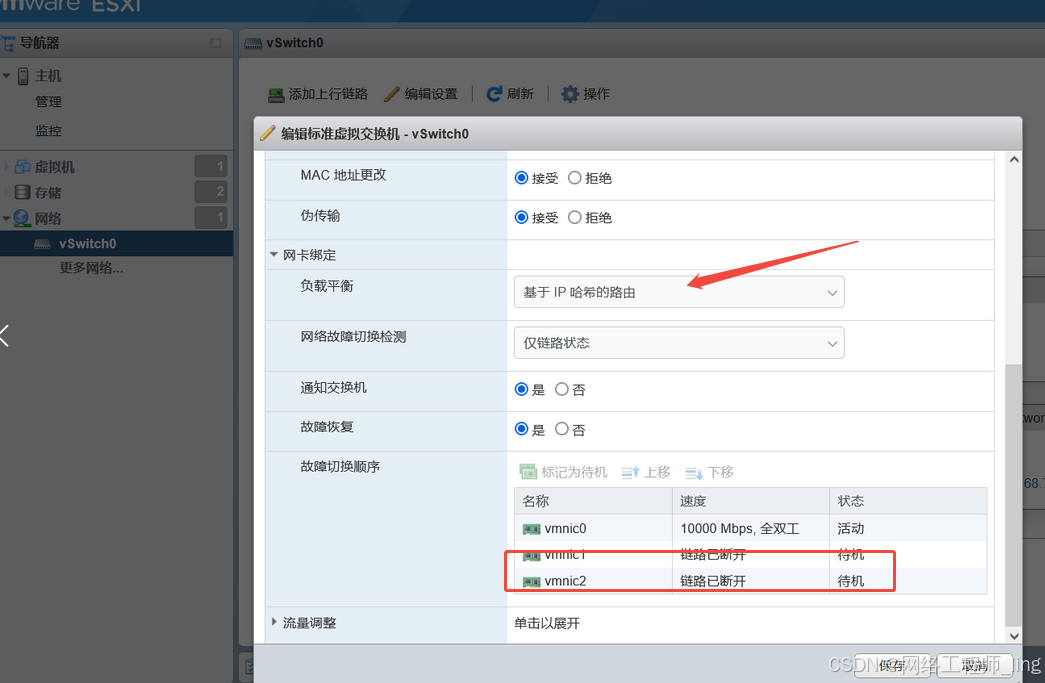Viewport: 1045px width, 683px height.
Task: Open 管理 under 主机 in the navigator
Action: pyautogui.click(x=48, y=102)
